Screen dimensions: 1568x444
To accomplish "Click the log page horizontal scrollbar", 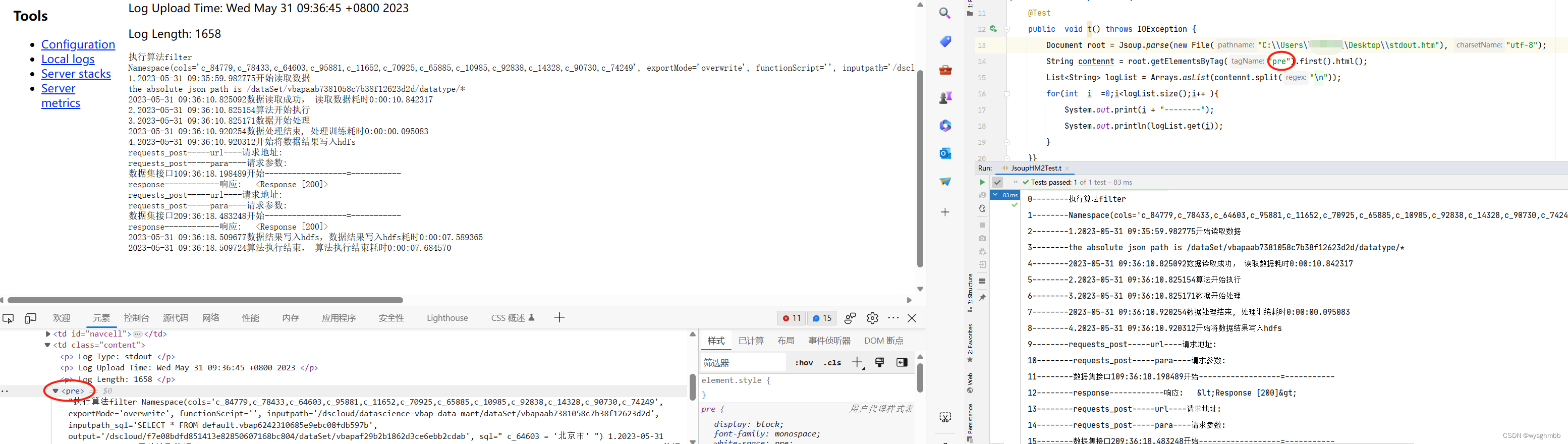I will [205, 300].
